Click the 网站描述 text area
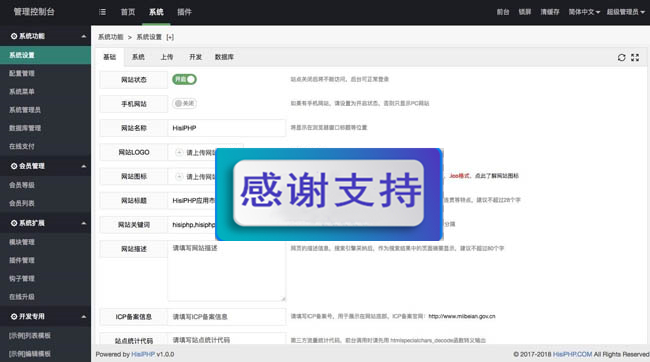The height and width of the screenshot is (362, 650). 227,271
